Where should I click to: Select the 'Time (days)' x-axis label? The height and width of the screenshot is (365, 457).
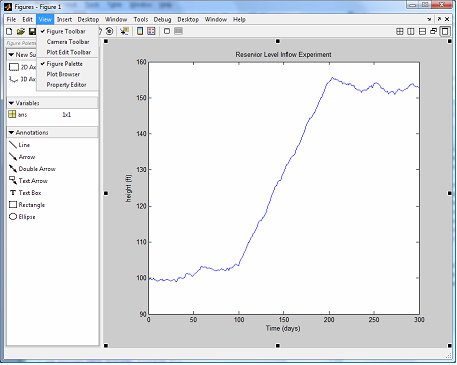[283, 328]
